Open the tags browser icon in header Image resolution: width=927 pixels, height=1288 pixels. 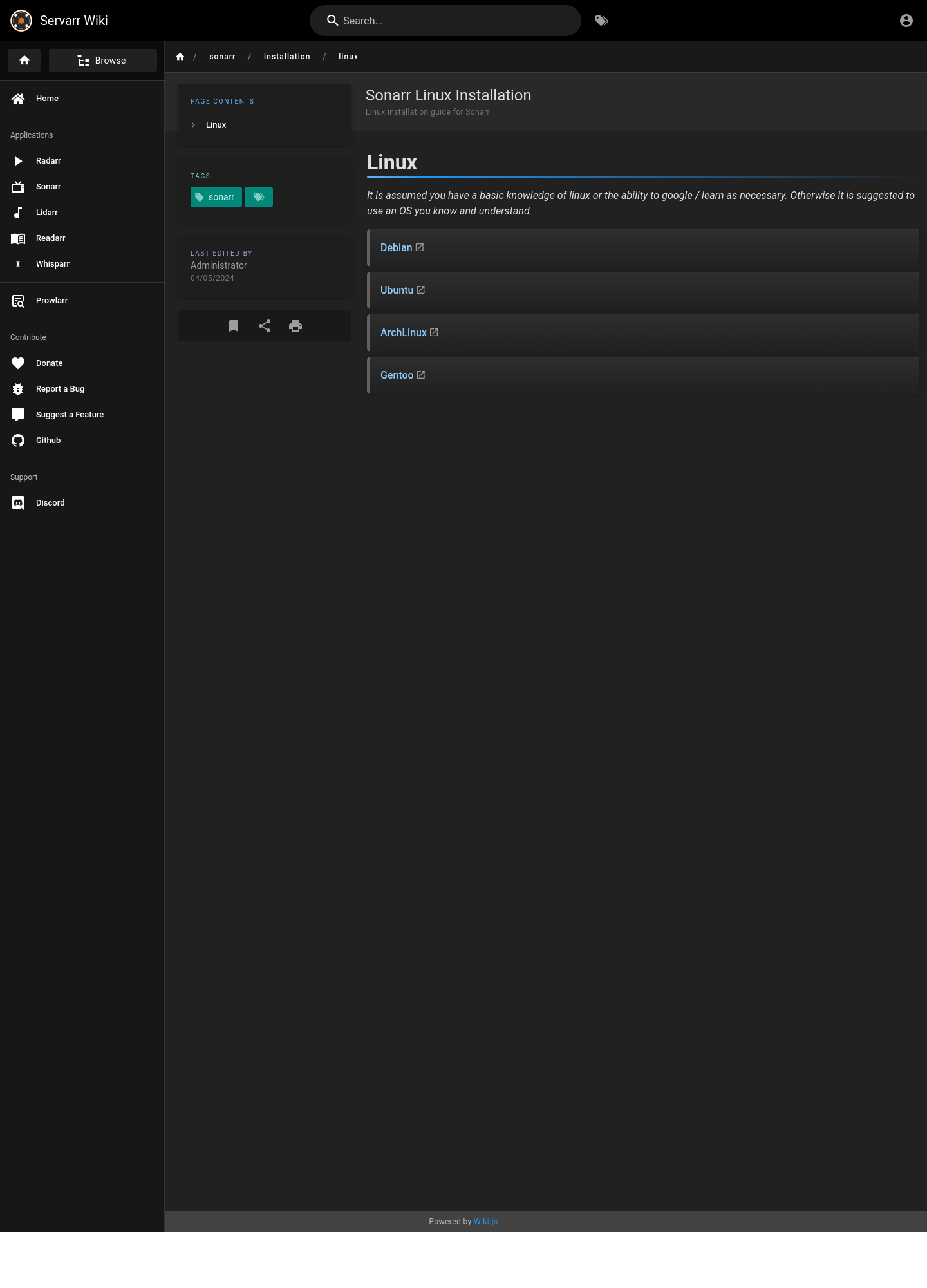(601, 21)
